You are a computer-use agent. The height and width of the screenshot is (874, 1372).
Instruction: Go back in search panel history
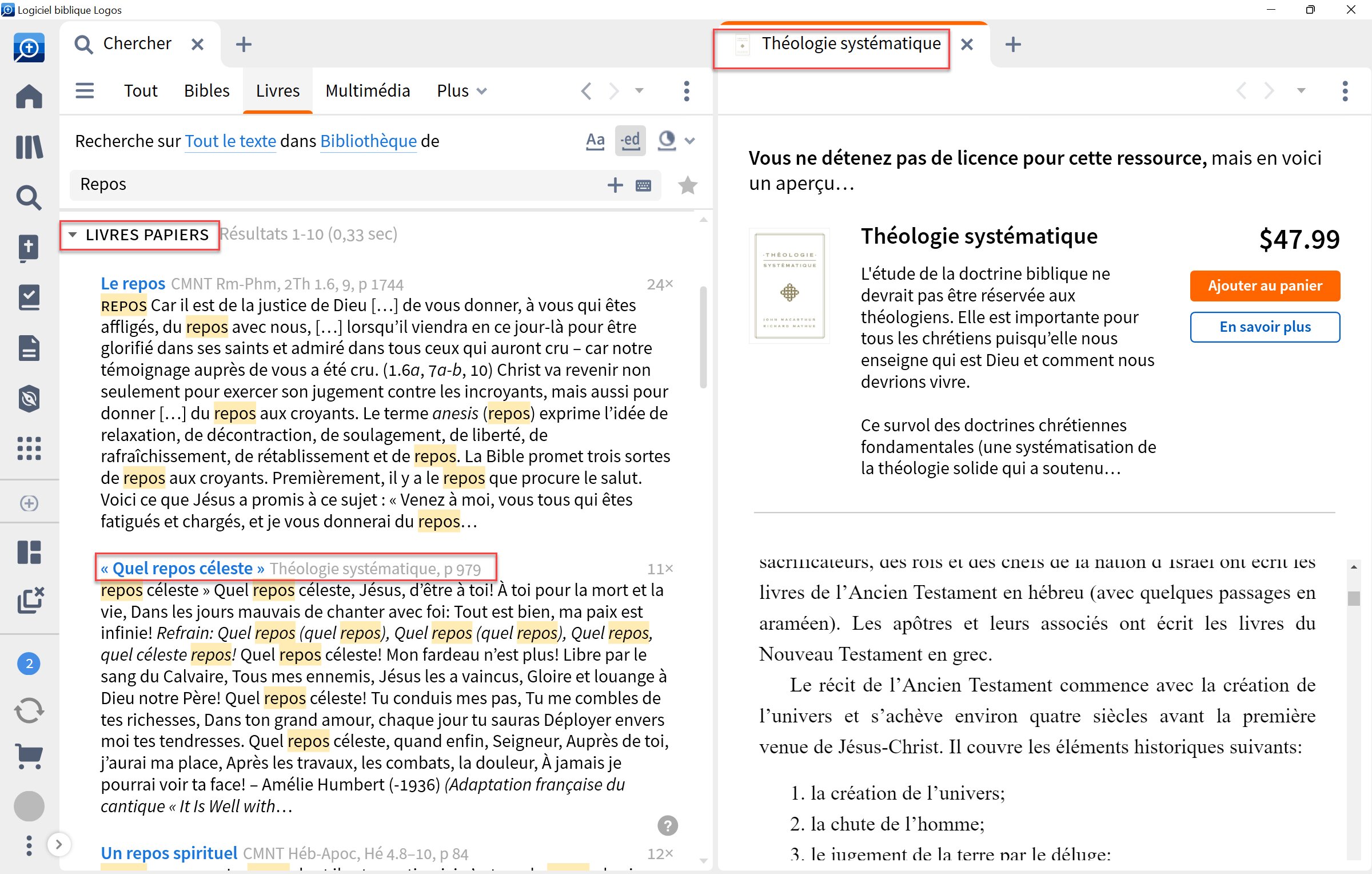click(586, 91)
